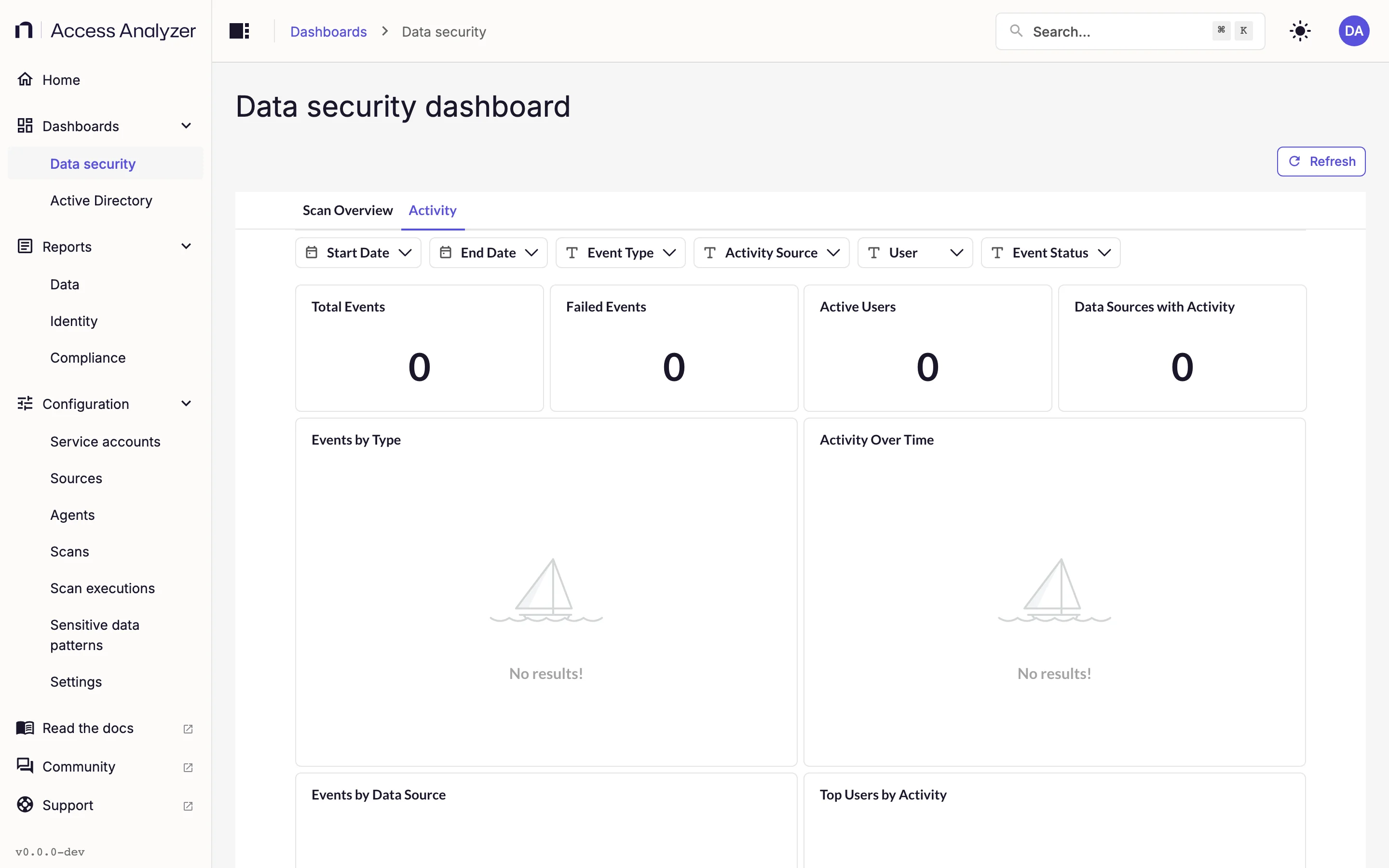This screenshot has height=868, width=1389.
Task: Click the Access Analyzer logo icon
Action: [x=24, y=30]
